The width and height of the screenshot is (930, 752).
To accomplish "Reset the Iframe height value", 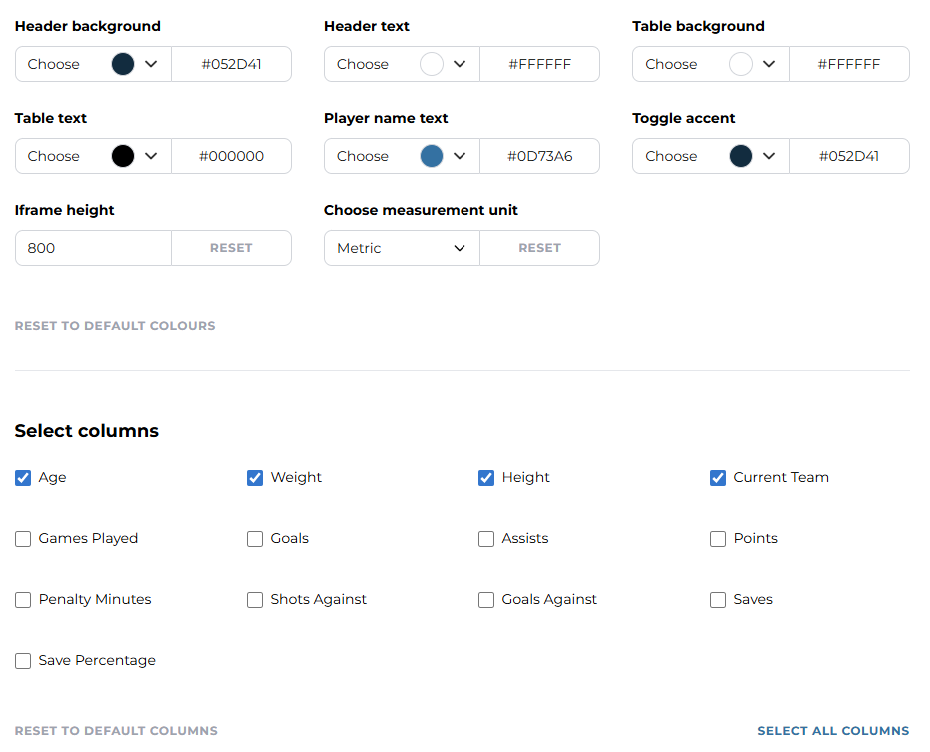I will pos(231,248).
